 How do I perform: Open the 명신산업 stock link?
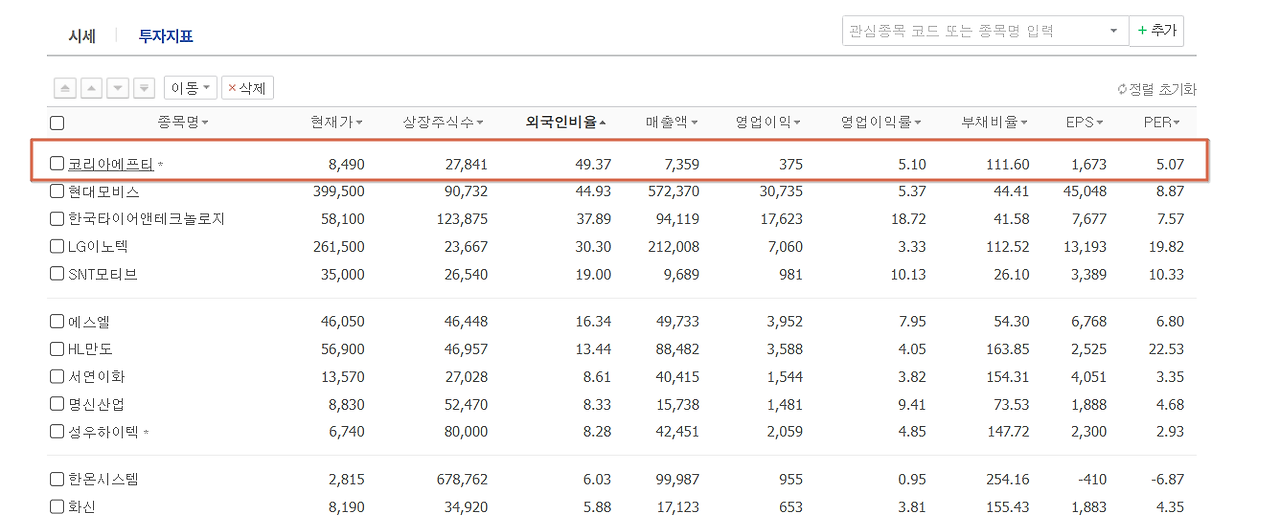(97, 405)
